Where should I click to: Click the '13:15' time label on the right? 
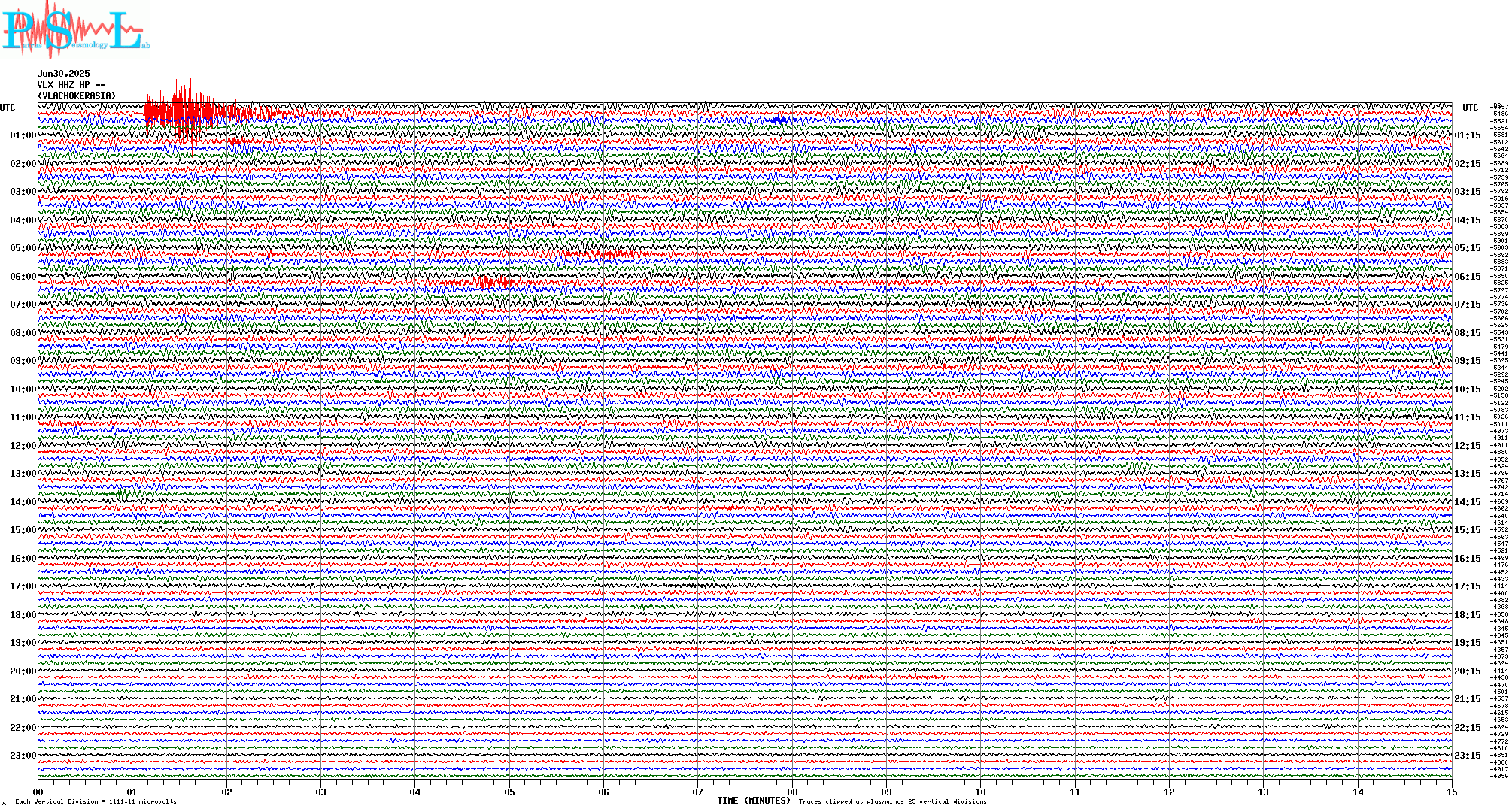click(x=1468, y=474)
